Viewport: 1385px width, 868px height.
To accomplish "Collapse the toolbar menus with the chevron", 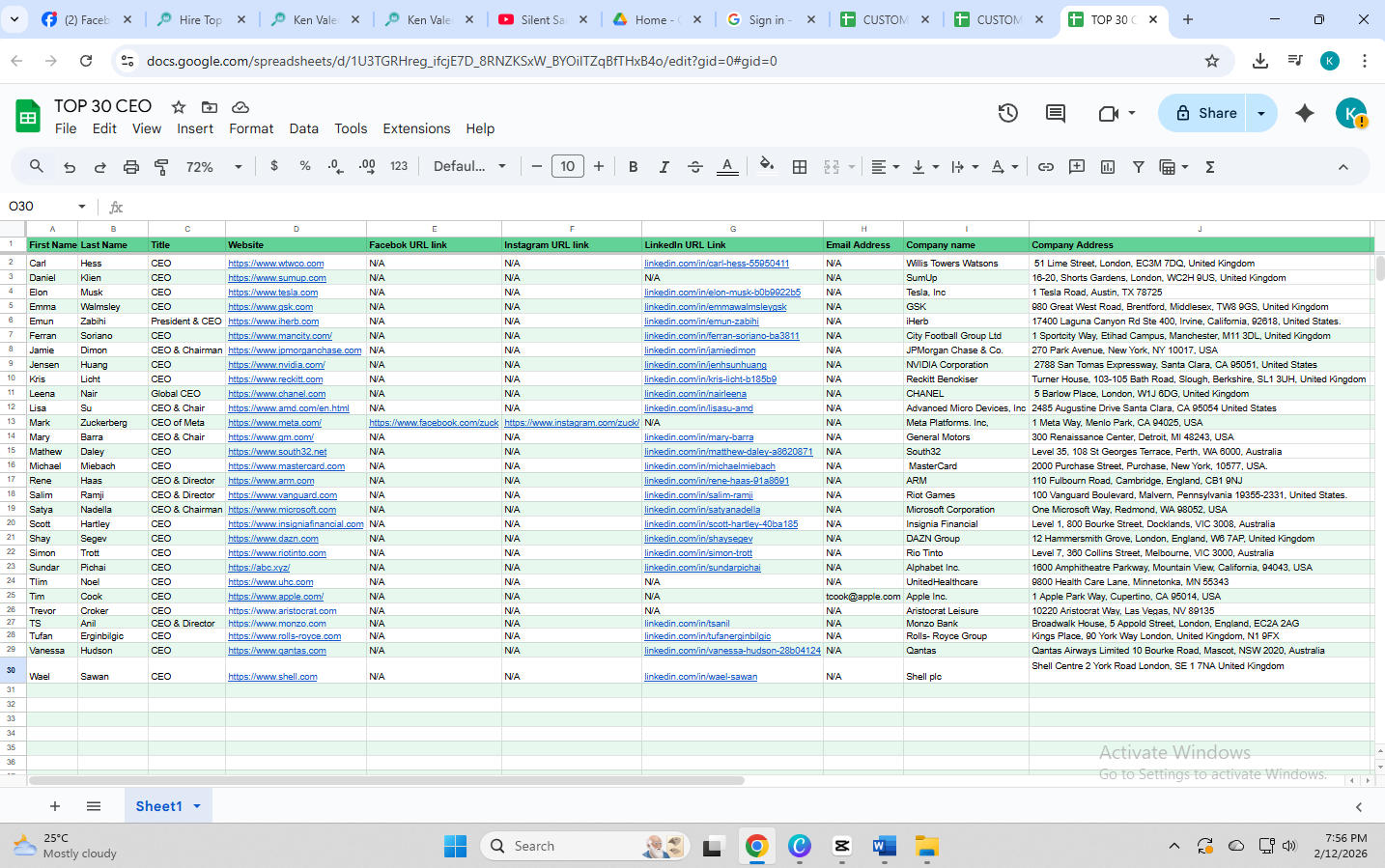I will click(x=1343, y=167).
